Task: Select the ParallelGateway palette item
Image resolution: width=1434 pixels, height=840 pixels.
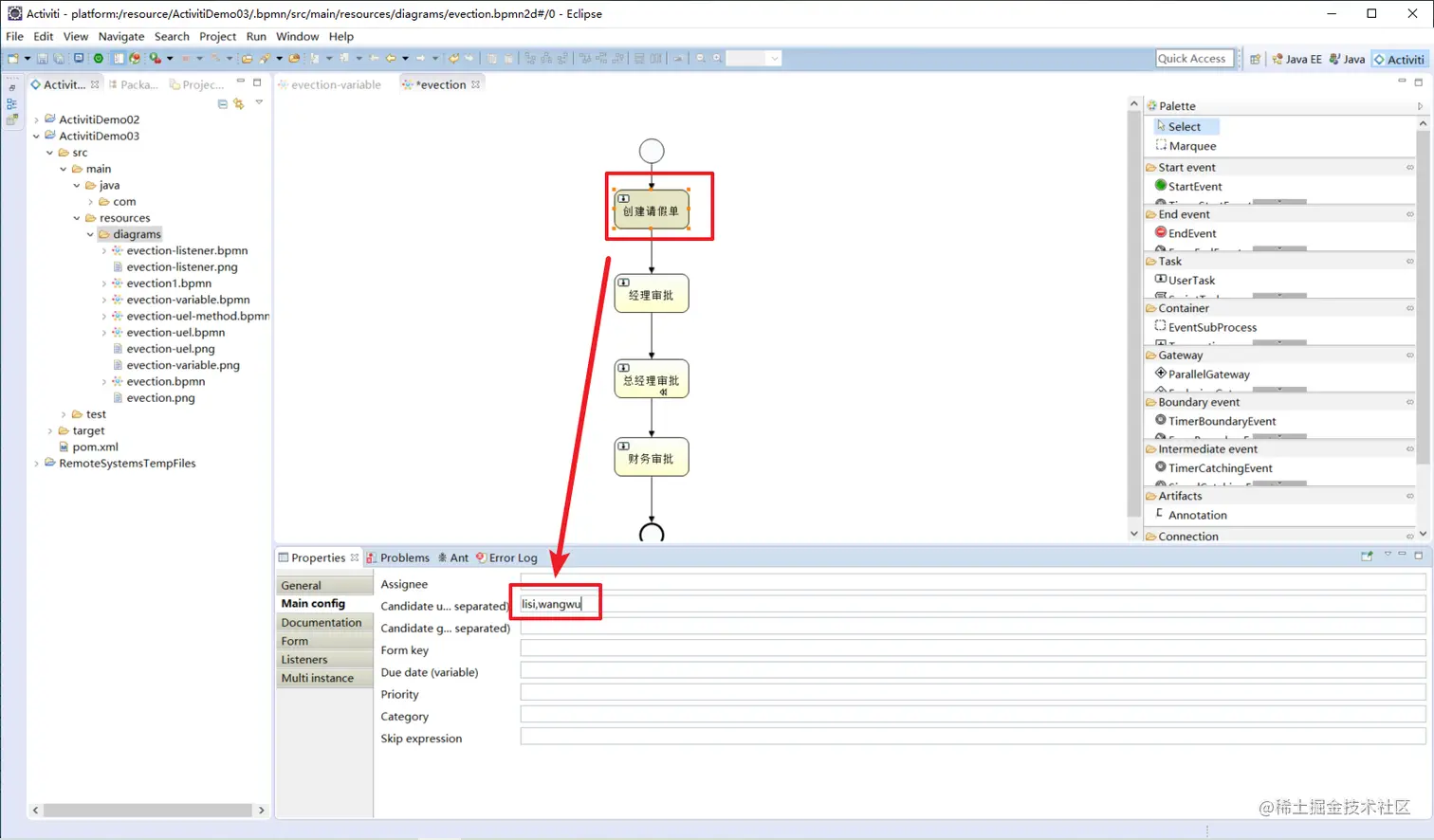Action: click(1202, 374)
